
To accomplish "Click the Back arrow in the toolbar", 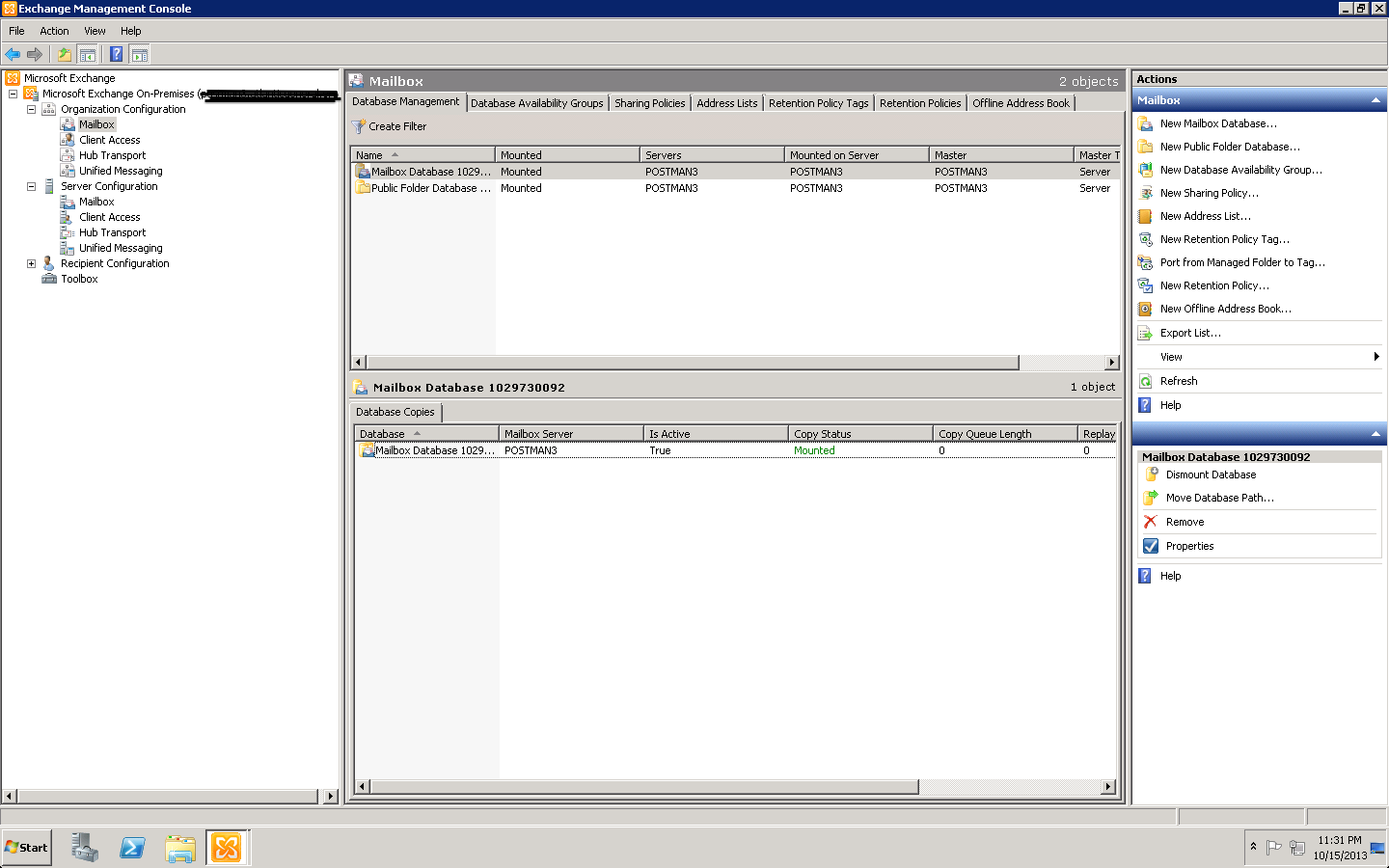I will click(13, 54).
